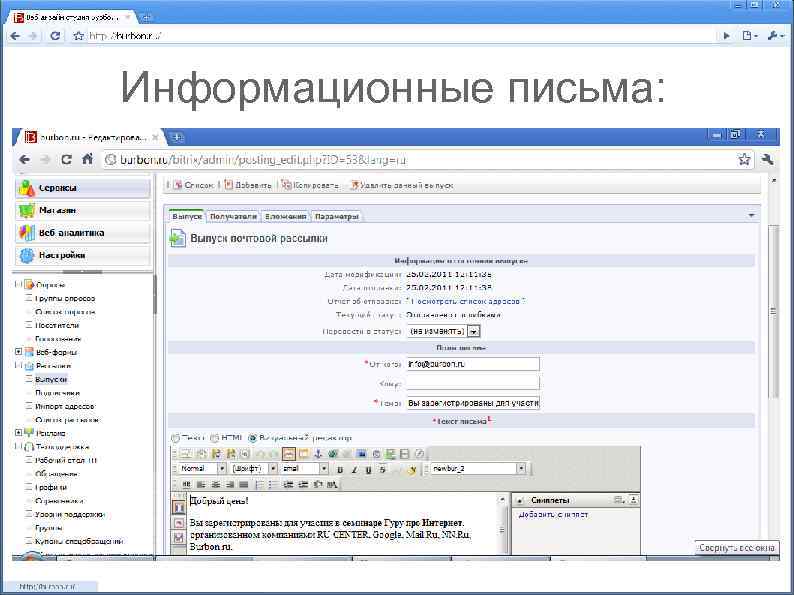Click the От кого email input field
Image resolution: width=794 pixels, height=595 pixels.
[x=473, y=364]
